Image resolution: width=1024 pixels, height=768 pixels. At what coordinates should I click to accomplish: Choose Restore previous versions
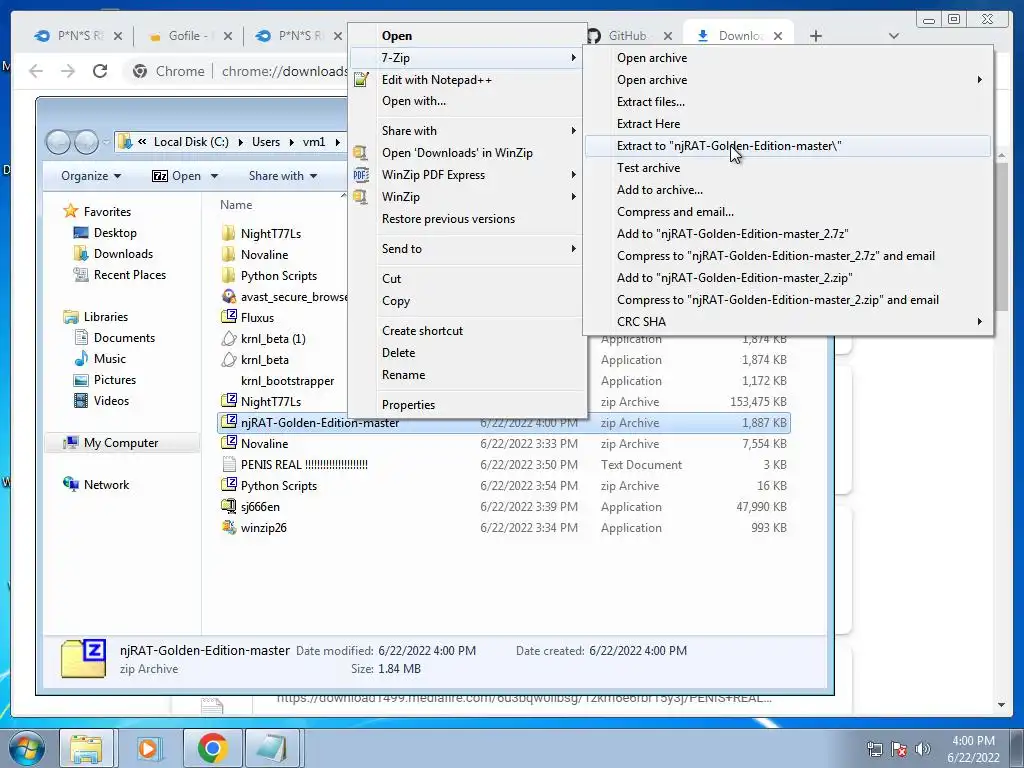(466, 219)
